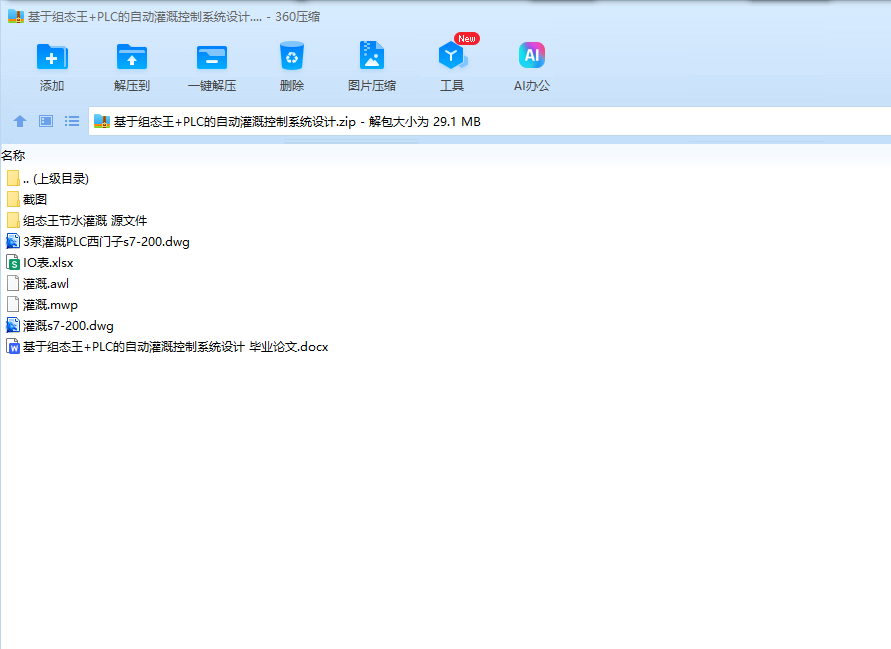This screenshot has height=649, width=891.
Task: Click the 工具 label text
Action: [x=452, y=86]
